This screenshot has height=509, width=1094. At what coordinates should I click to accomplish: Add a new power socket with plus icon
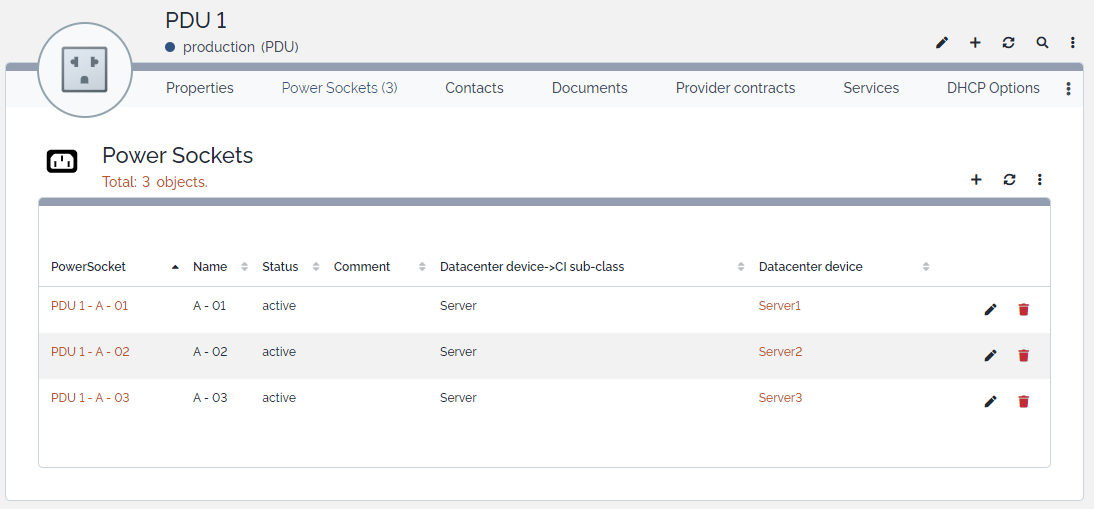click(x=976, y=180)
